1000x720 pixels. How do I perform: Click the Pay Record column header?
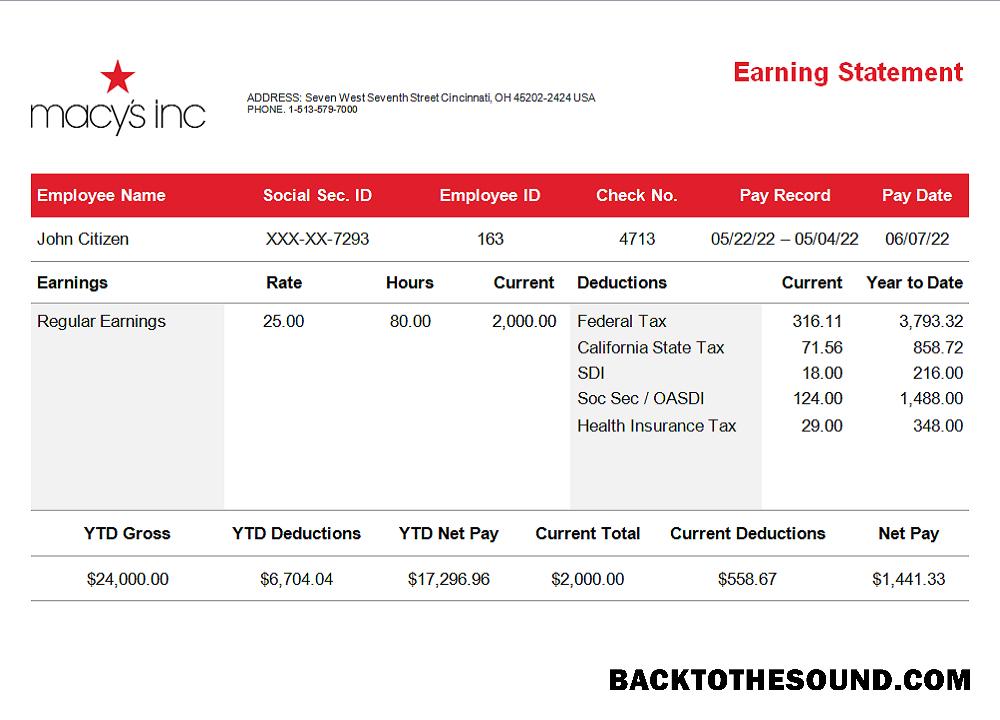(x=784, y=195)
